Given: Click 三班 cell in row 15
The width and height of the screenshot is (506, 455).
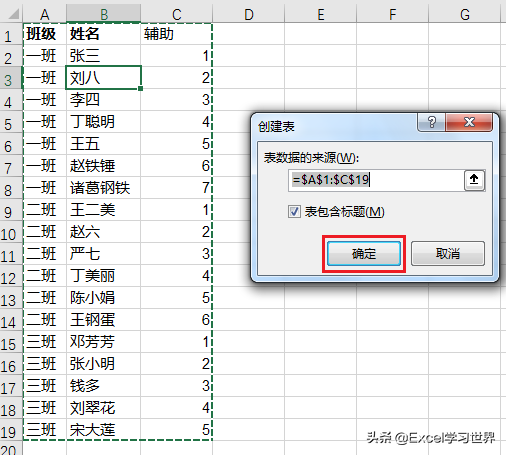Looking at the screenshot, I should click(45, 342).
